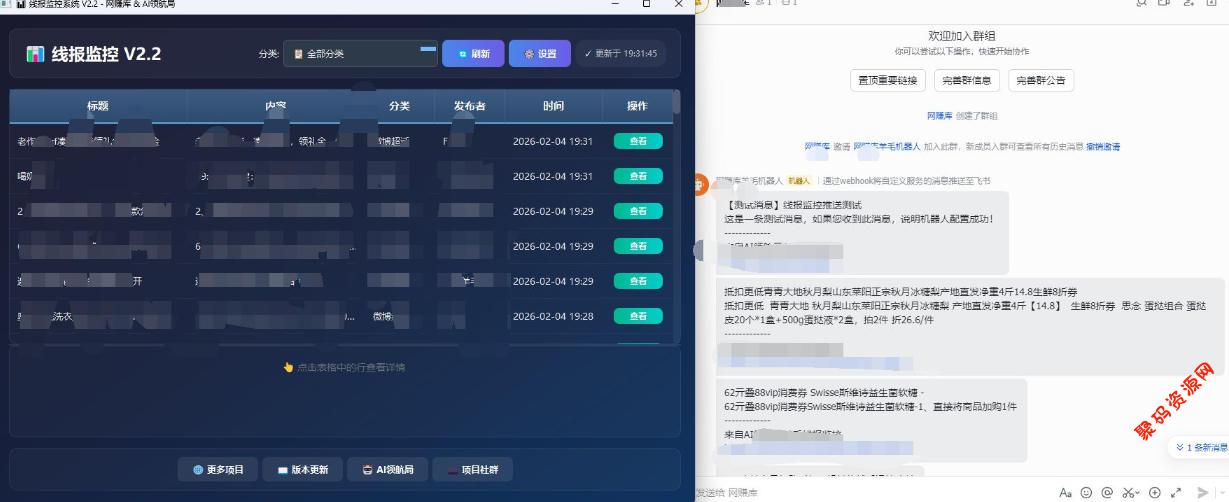Expand the chat input box editor
This screenshot has width=1229, height=502.
coord(1177,492)
